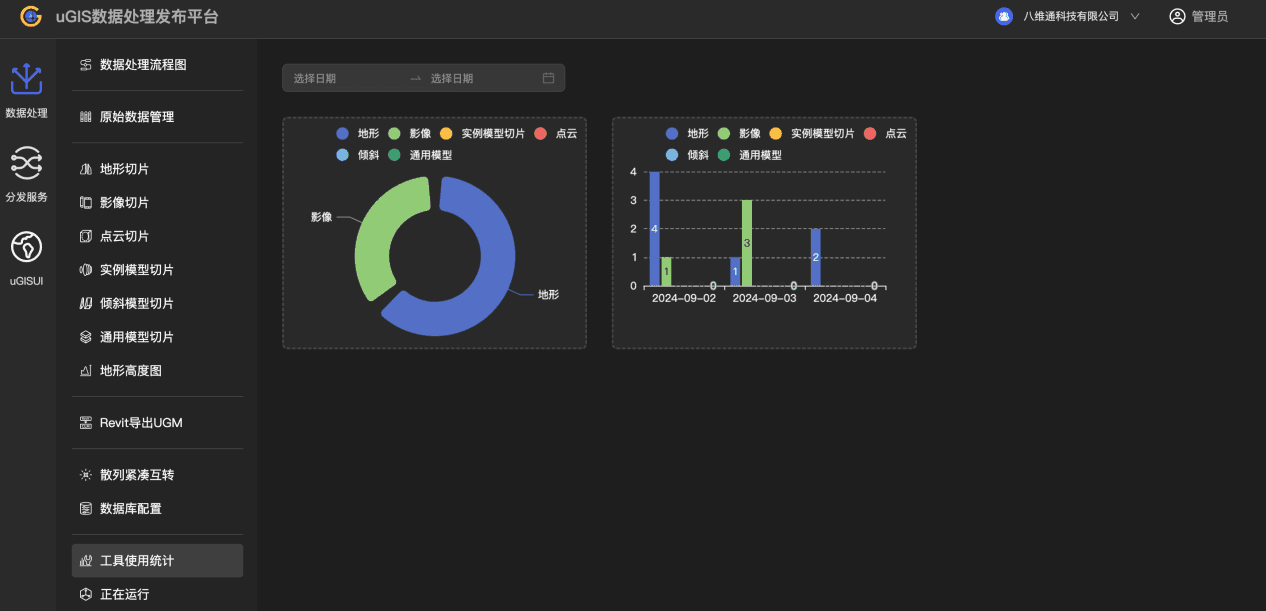The height and width of the screenshot is (611, 1266).
Task: Click the 管理员 user avatar icon
Action: click(1177, 16)
